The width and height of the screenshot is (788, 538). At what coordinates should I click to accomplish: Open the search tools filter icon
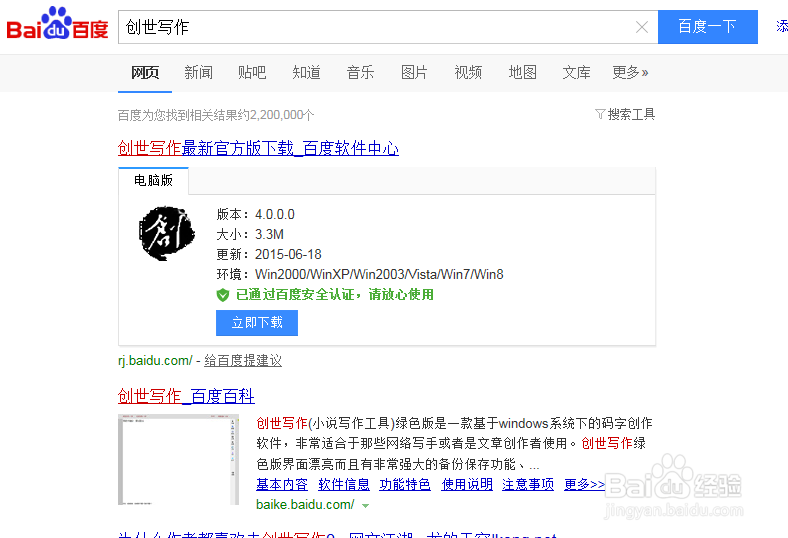[x=600, y=115]
